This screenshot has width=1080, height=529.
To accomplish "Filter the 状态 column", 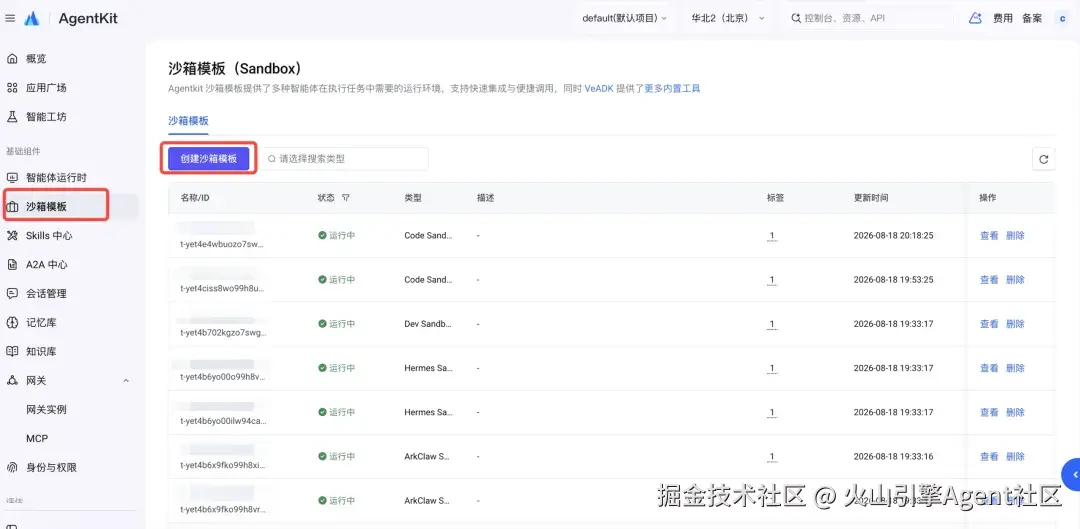I will coord(346,198).
